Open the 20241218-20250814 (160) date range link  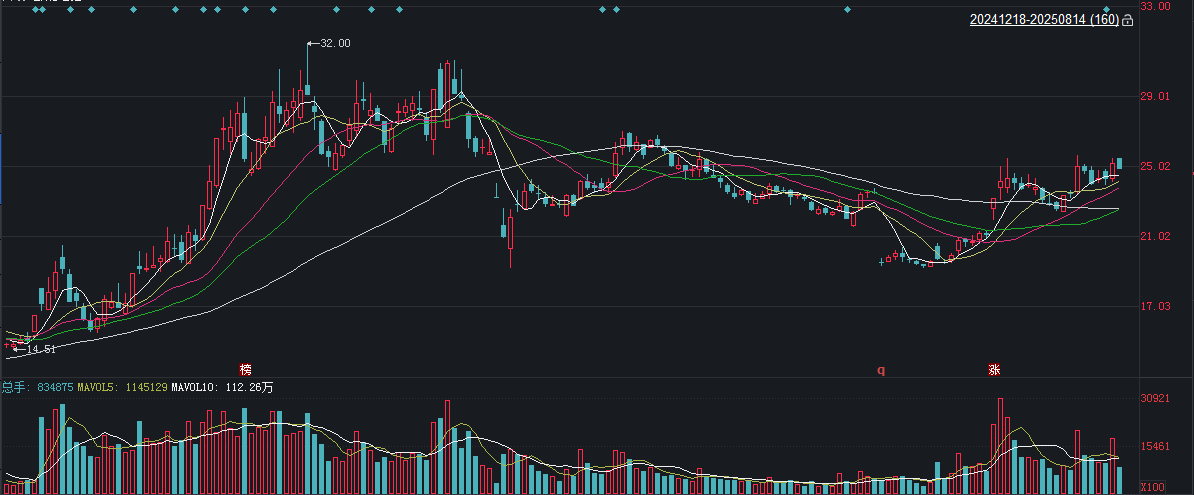tap(1044, 20)
